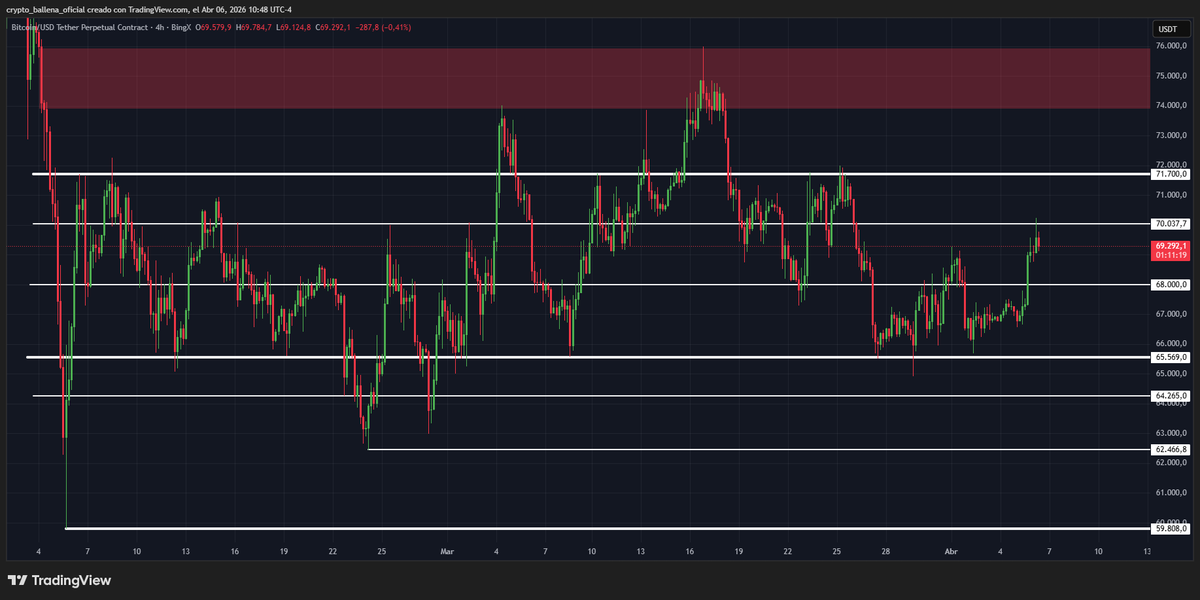Click the 63.000,0 price axis tick

click(1170, 433)
